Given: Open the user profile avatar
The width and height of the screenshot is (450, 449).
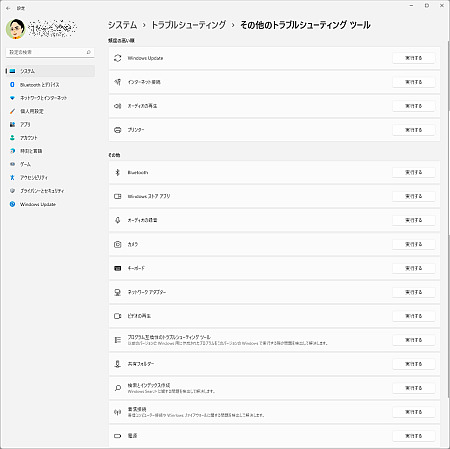Looking at the screenshot, I should click(16, 29).
